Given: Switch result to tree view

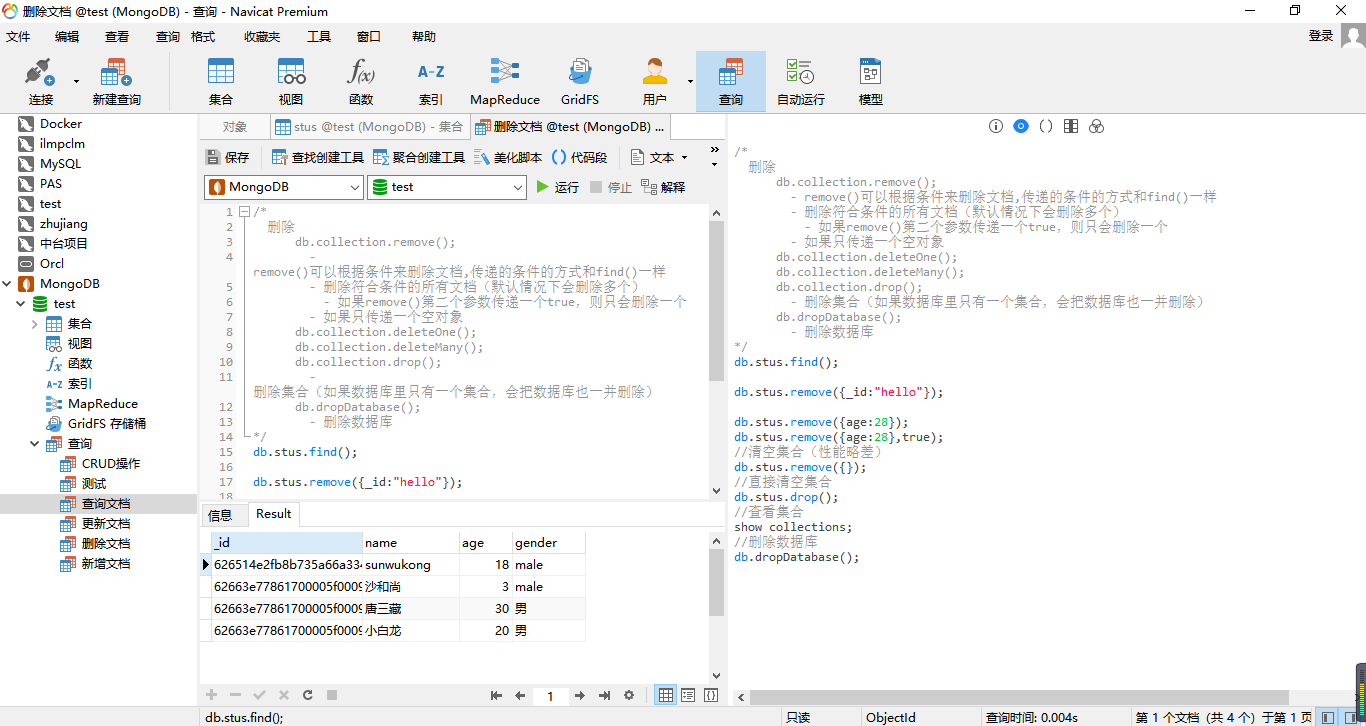Looking at the screenshot, I should pos(688,695).
